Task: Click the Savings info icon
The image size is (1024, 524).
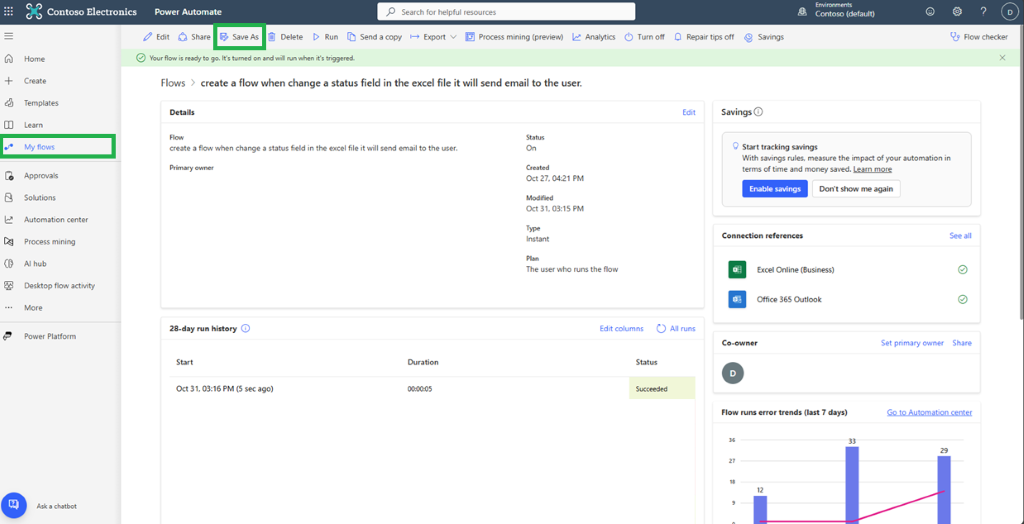Action: 758,112
